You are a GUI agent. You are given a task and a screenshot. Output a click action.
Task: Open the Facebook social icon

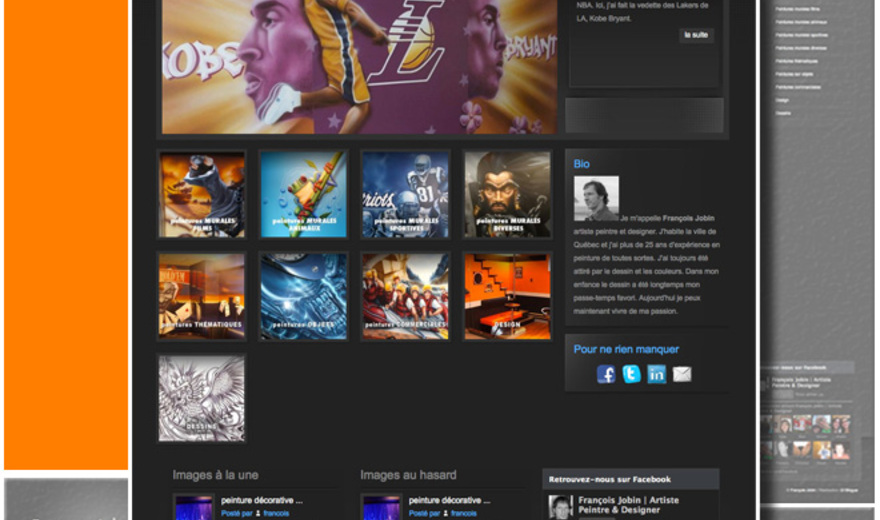coord(606,374)
